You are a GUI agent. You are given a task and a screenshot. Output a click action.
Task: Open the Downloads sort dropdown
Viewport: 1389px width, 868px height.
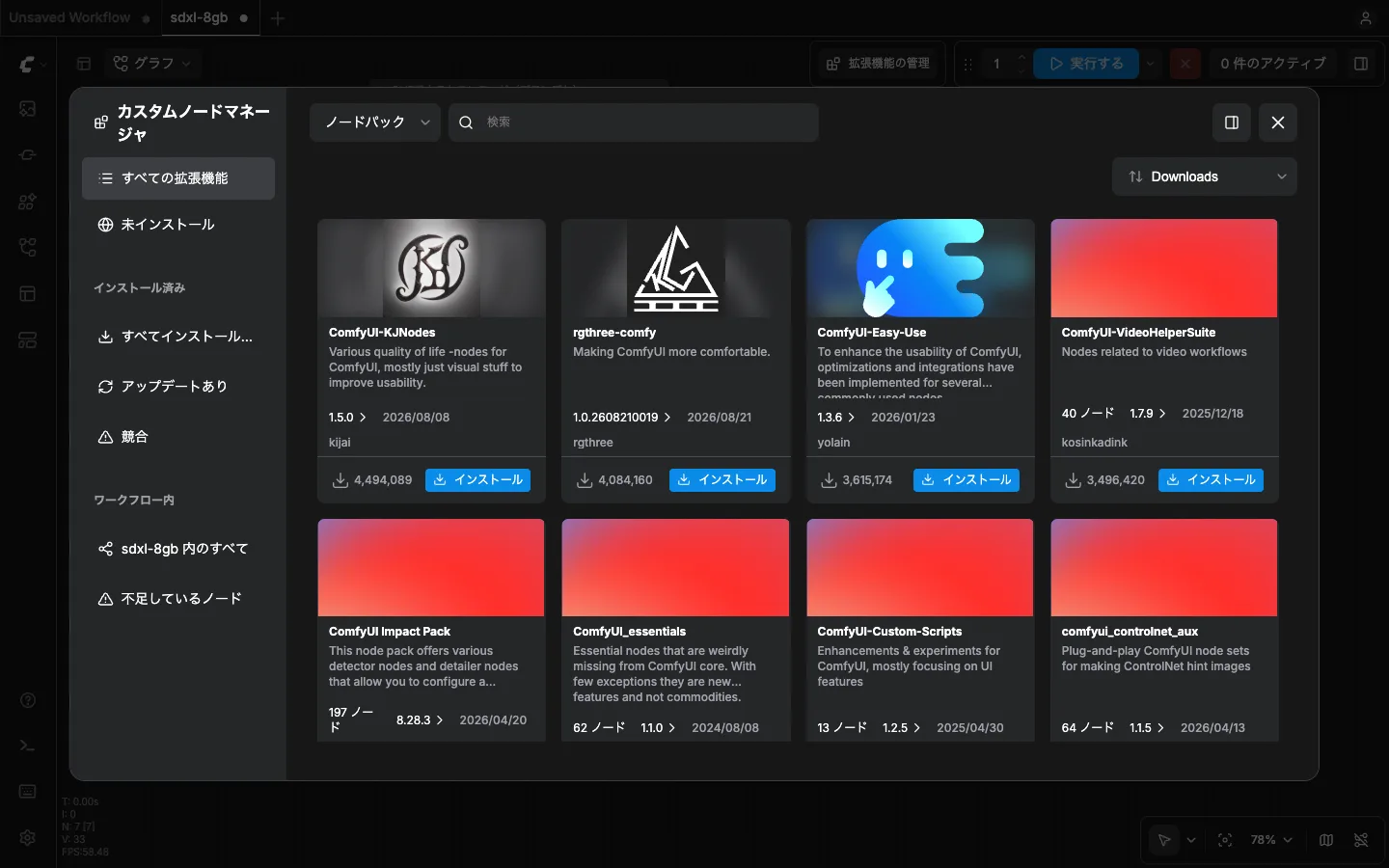(x=1205, y=176)
